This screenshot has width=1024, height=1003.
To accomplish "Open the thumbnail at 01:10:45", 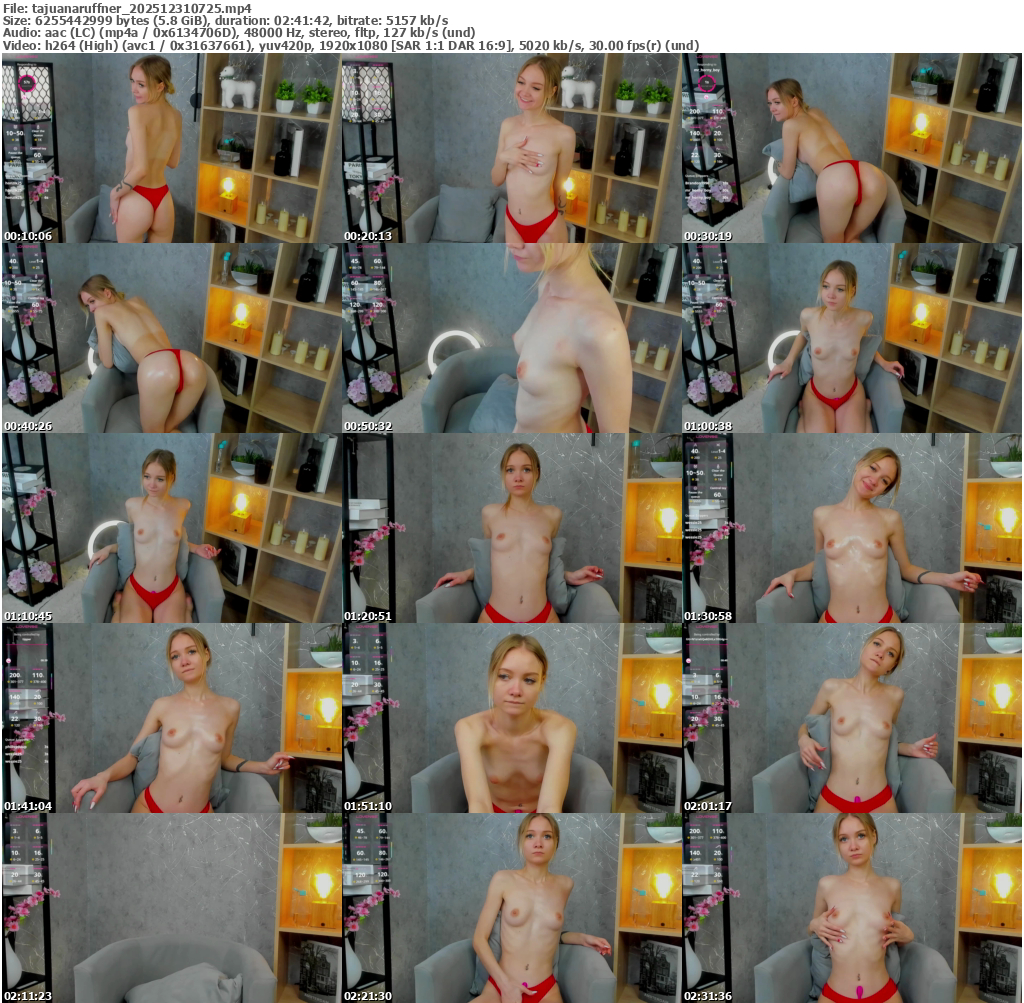I will point(171,528).
